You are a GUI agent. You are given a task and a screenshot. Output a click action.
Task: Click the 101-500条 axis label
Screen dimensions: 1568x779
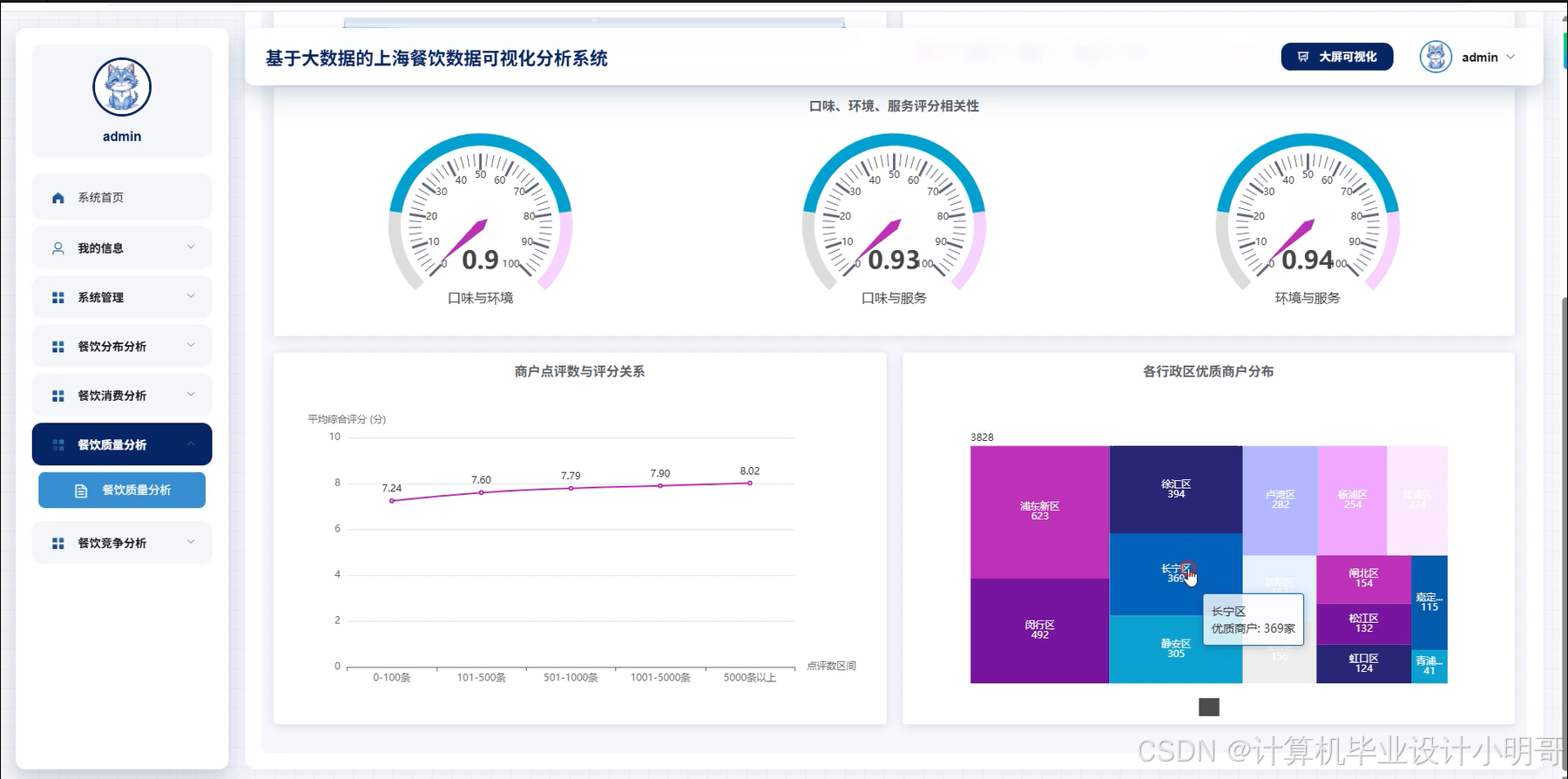[482, 678]
